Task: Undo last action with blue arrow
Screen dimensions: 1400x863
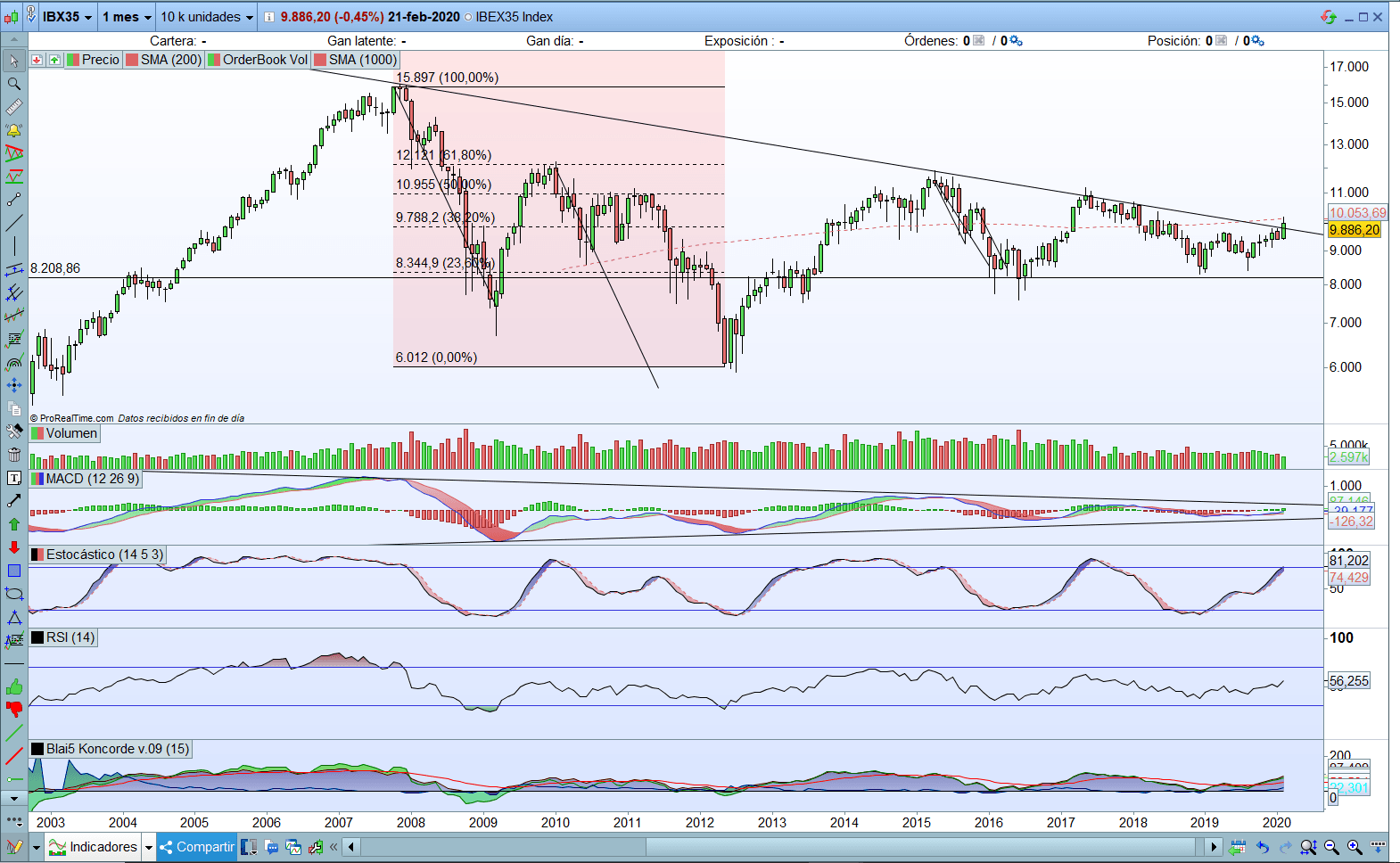Action: (x=1262, y=847)
